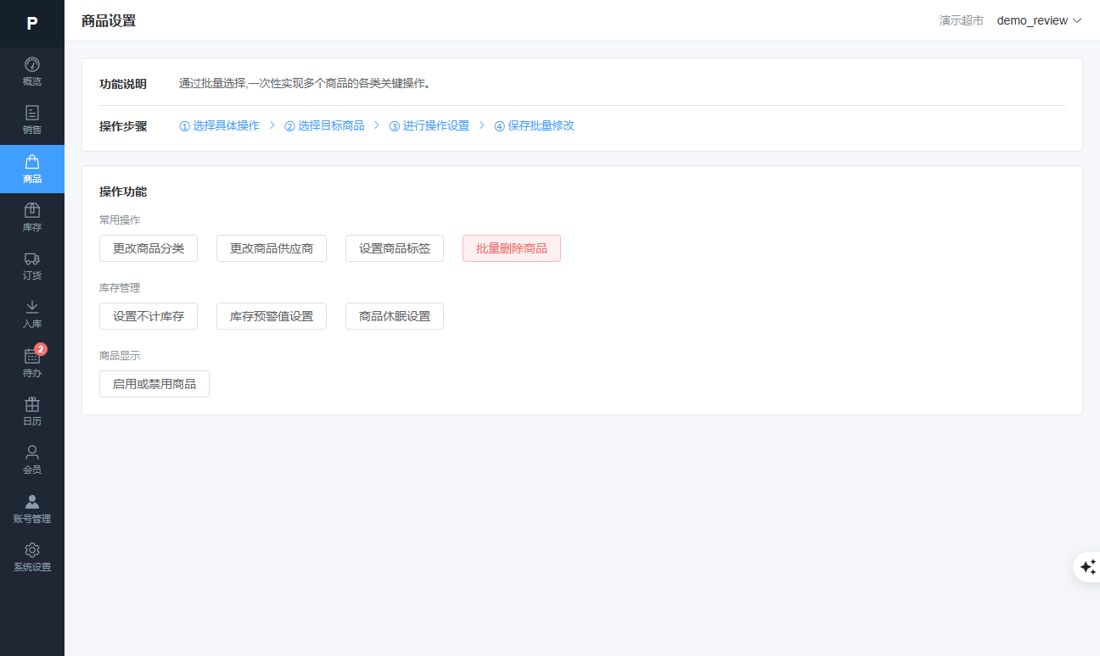The width and height of the screenshot is (1100, 656).
Task: Click the red 批量删除商品 button
Action: (511, 248)
